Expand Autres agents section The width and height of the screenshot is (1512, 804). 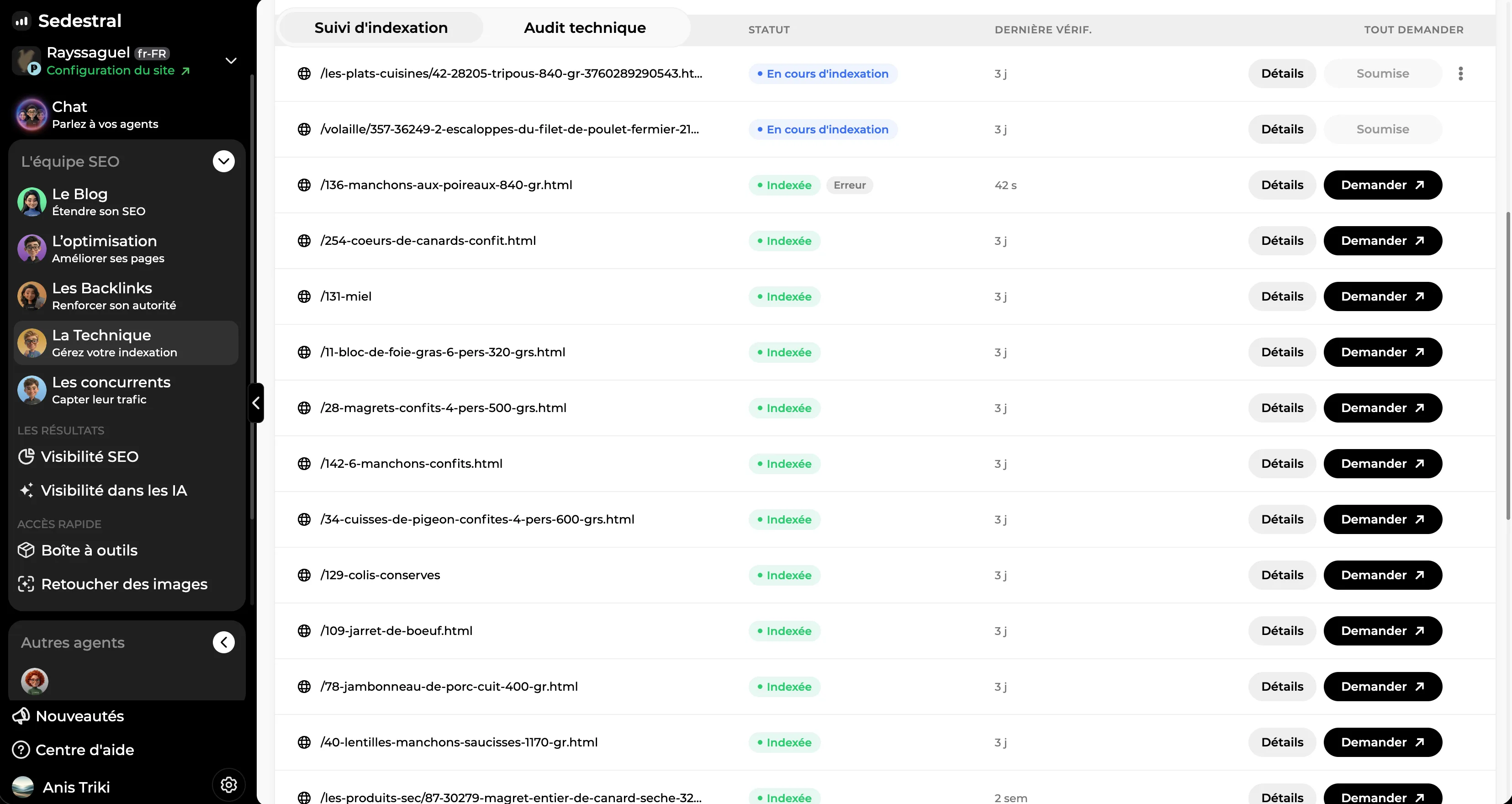pyautogui.click(x=224, y=642)
